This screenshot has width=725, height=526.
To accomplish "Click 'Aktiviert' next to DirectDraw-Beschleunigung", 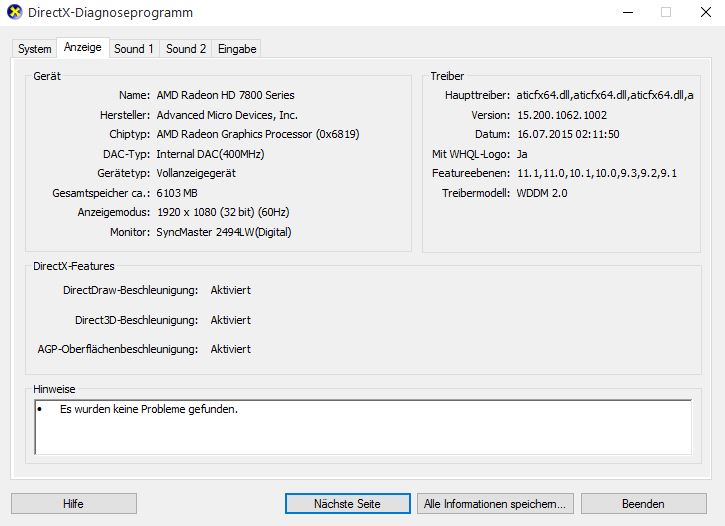I will click(x=231, y=290).
